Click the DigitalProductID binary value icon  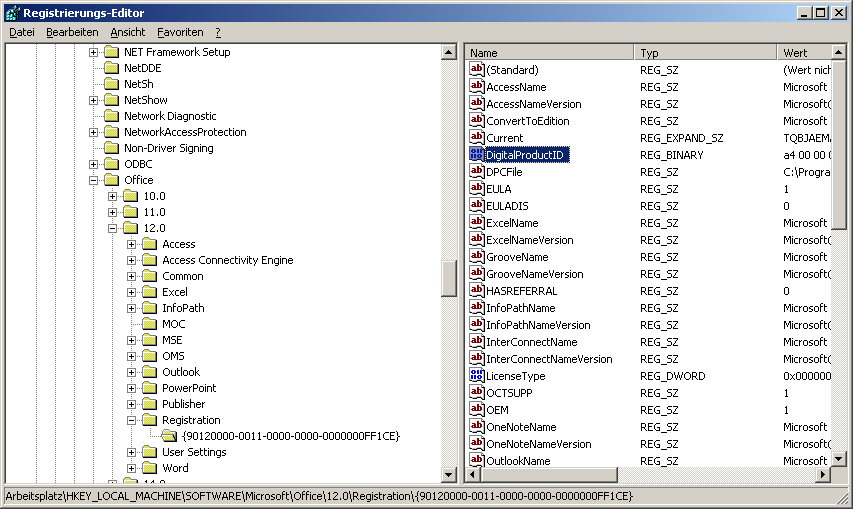pyautogui.click(x=476, y=154)
